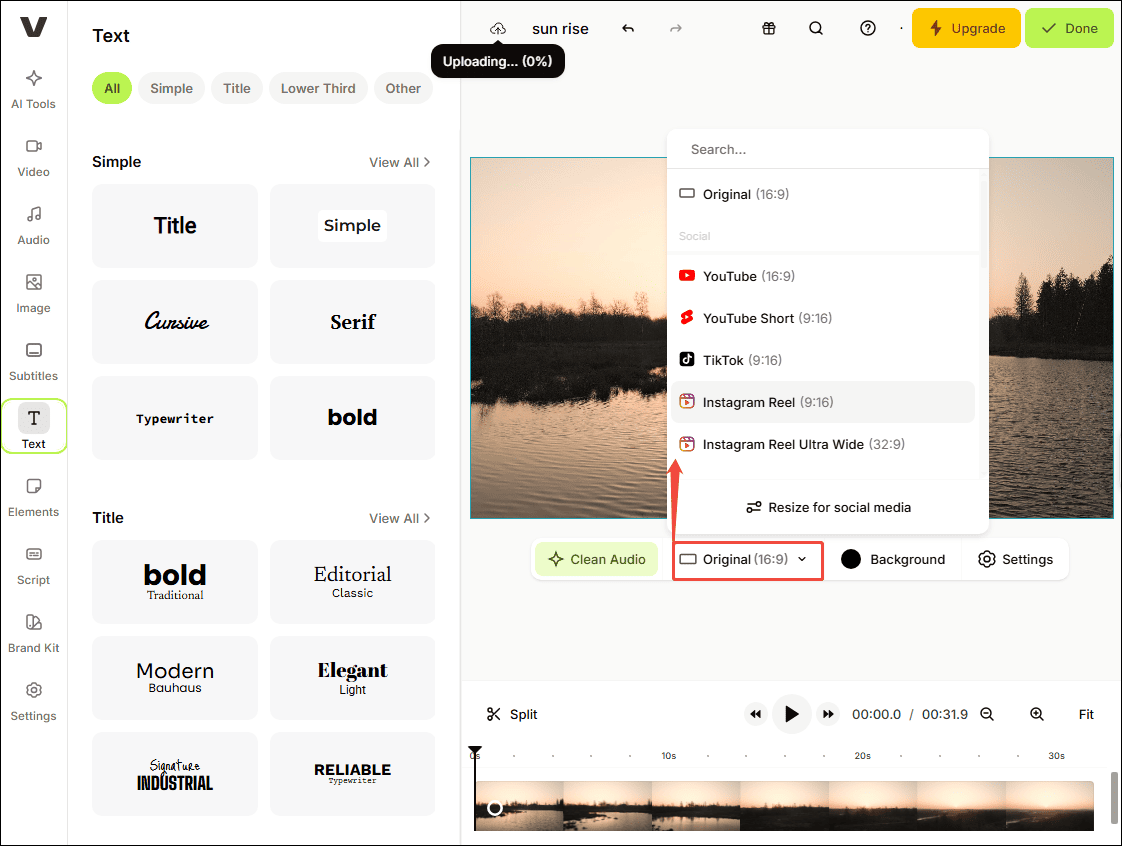Filter text styles by All
The height and width of the screenshot is (846, 1122).
[112, 89]
